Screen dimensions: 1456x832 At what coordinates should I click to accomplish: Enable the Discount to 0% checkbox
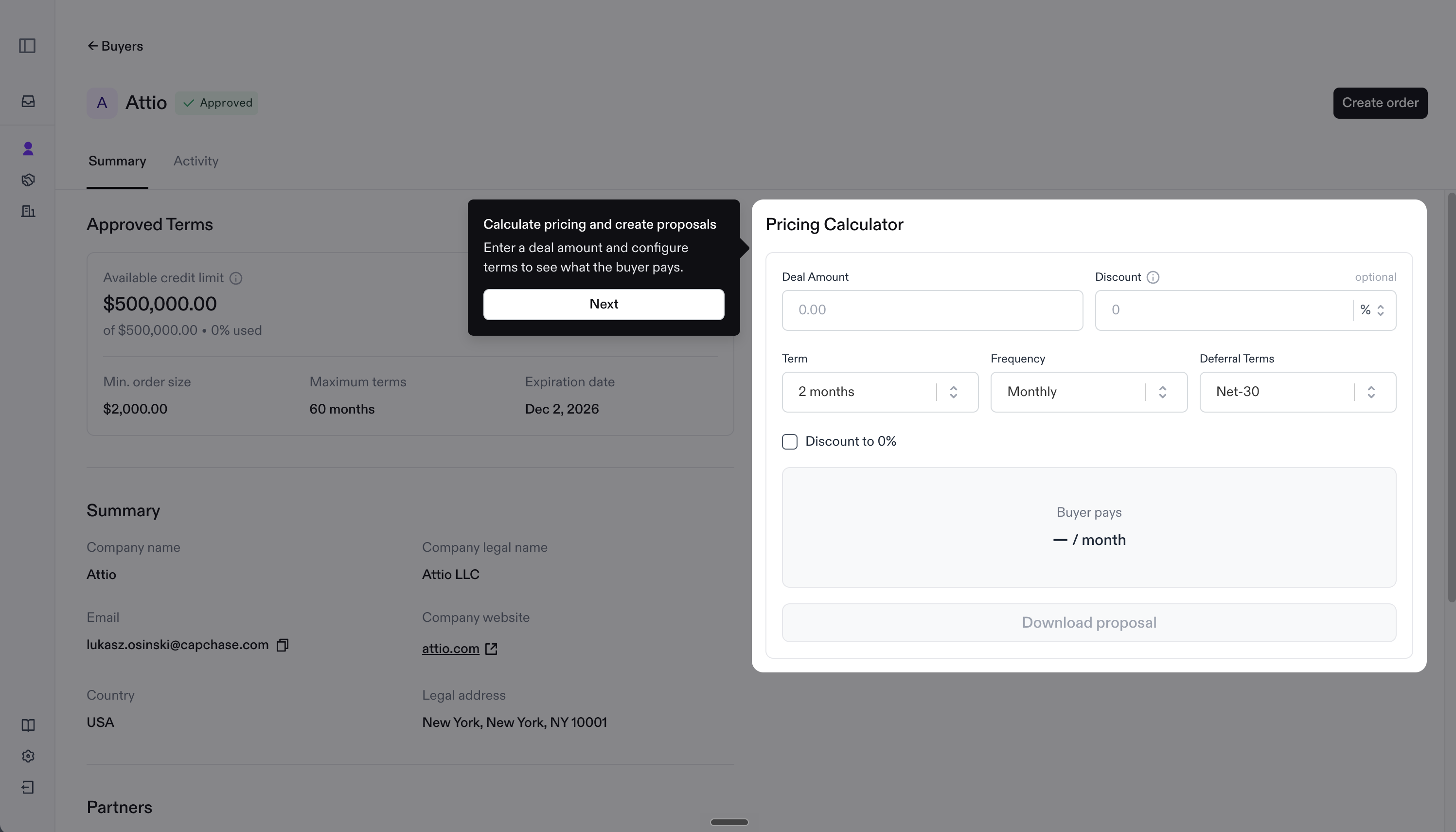[790, 442]
